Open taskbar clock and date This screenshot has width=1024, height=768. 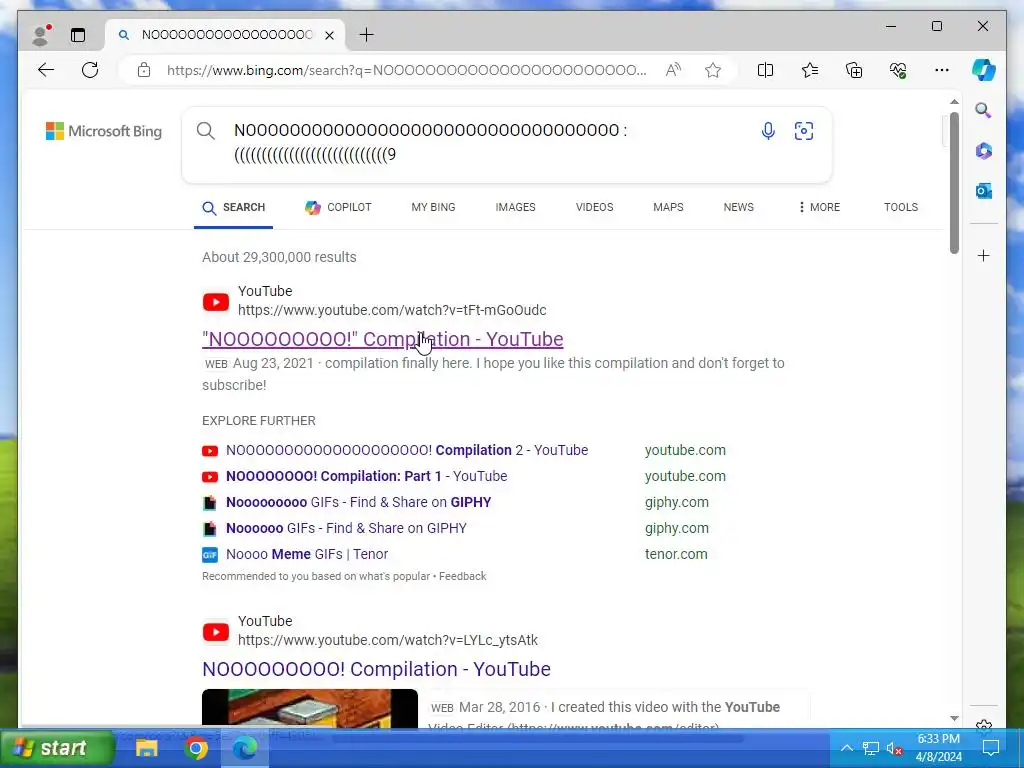(938, 748)
